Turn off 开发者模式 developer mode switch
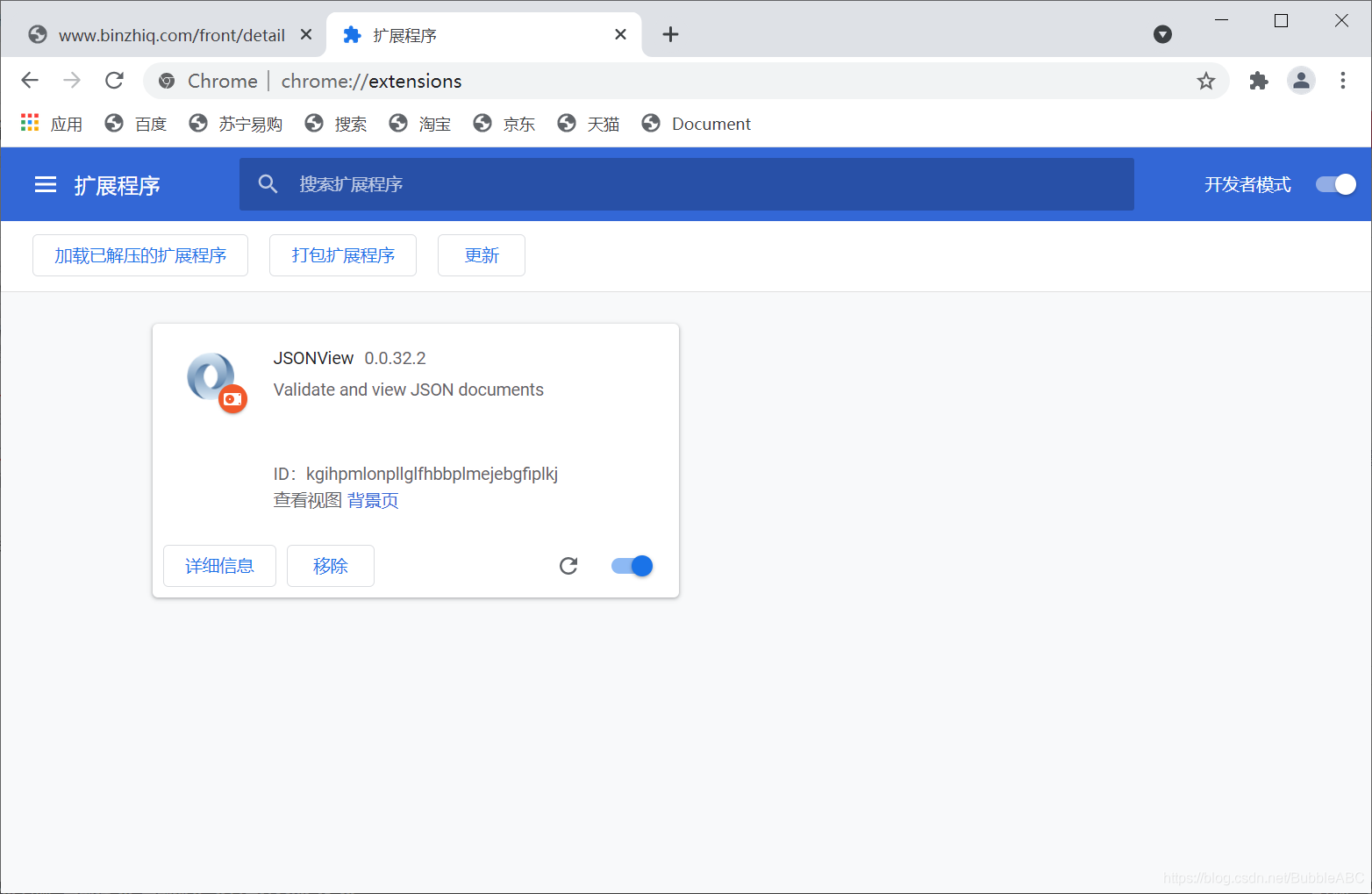The width and height of the screenshot is (1372, 894). 1336,184
